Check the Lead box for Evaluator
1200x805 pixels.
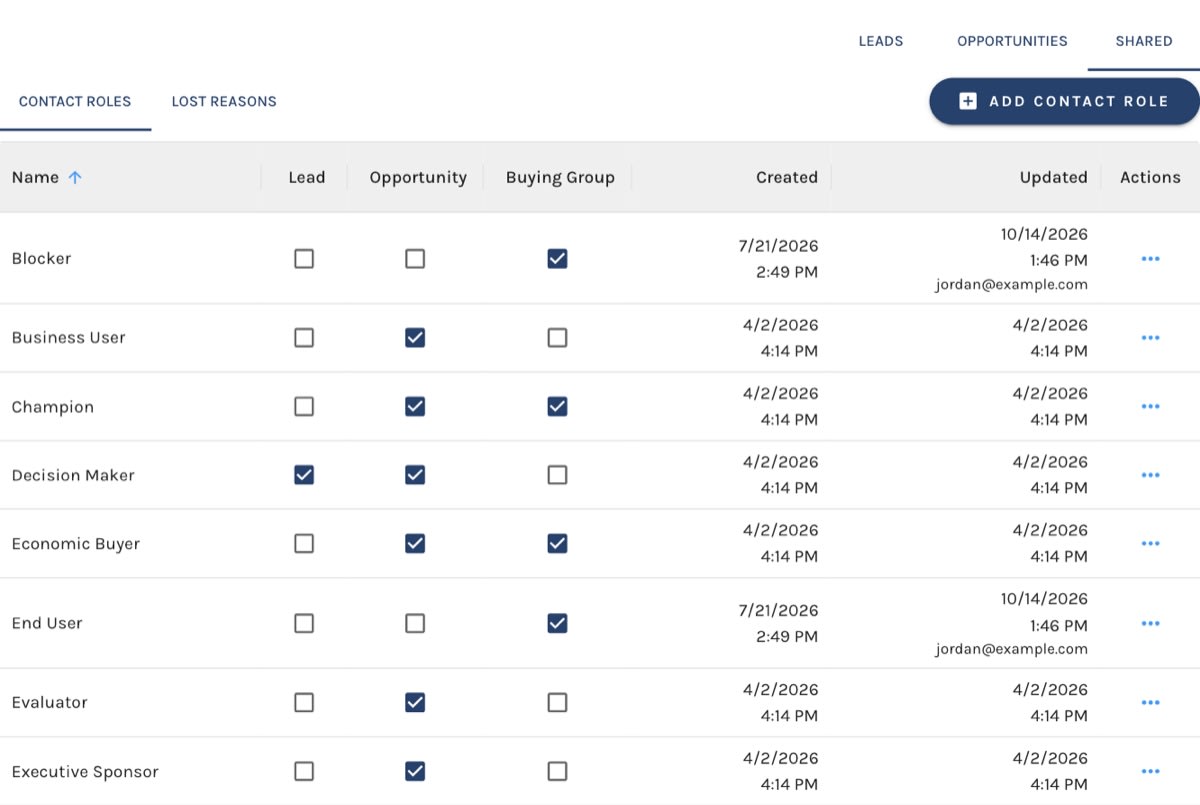pyautogui.click(x=304, y=703)
